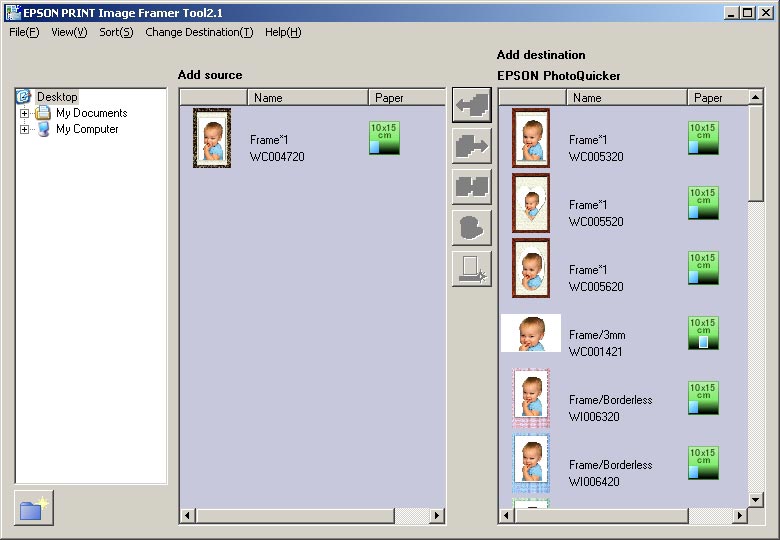780x540 pixels.
Task: Open the File menu
Action: [x=24, y=32]
